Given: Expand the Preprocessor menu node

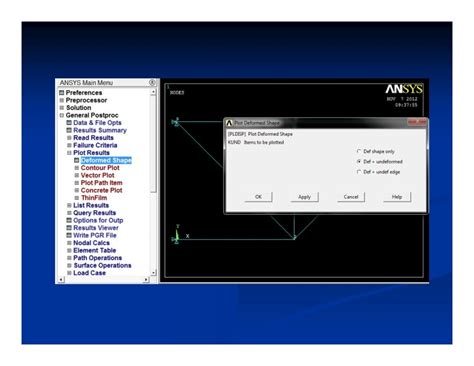Looking at the screenshot, I should point(62,100).
